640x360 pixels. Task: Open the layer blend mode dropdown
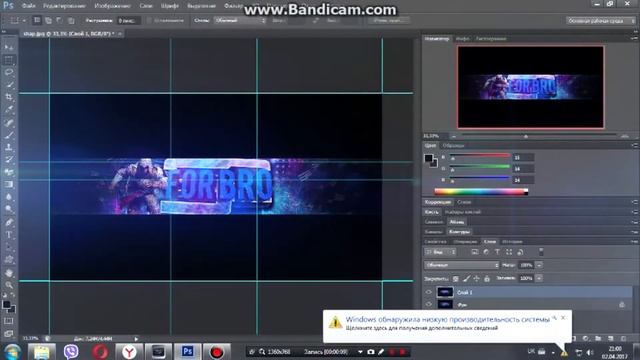coord(462,265)
